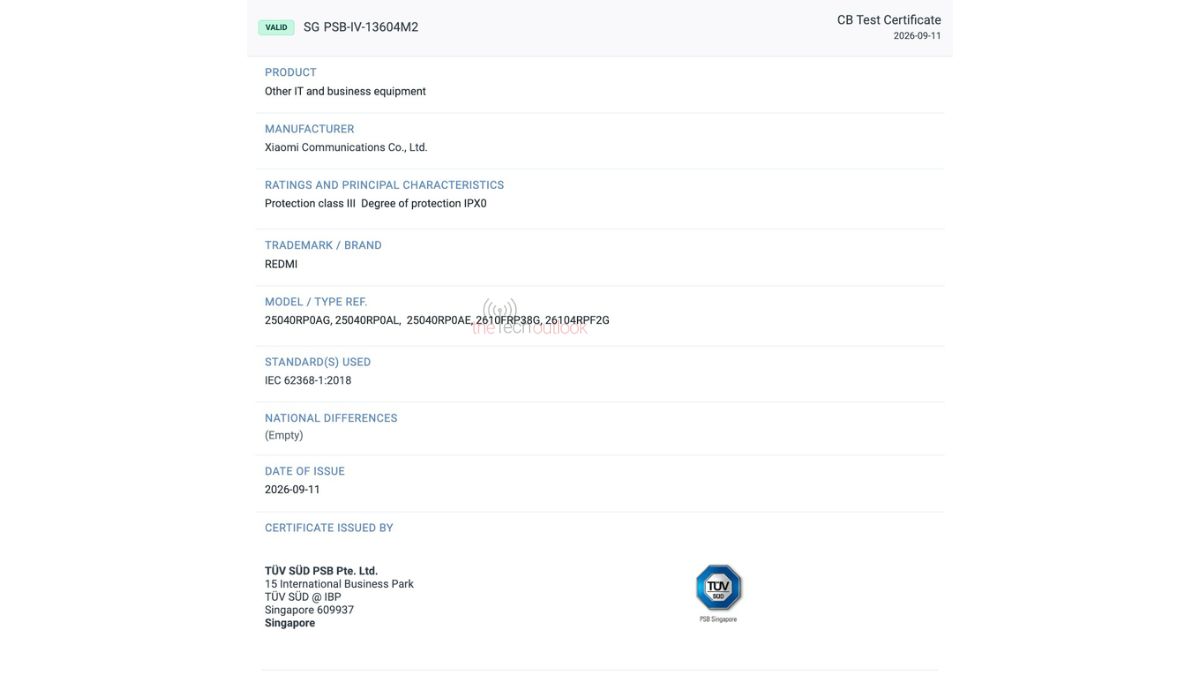
Task: Click the bold Singapore country line
Action: click(290, 623)
